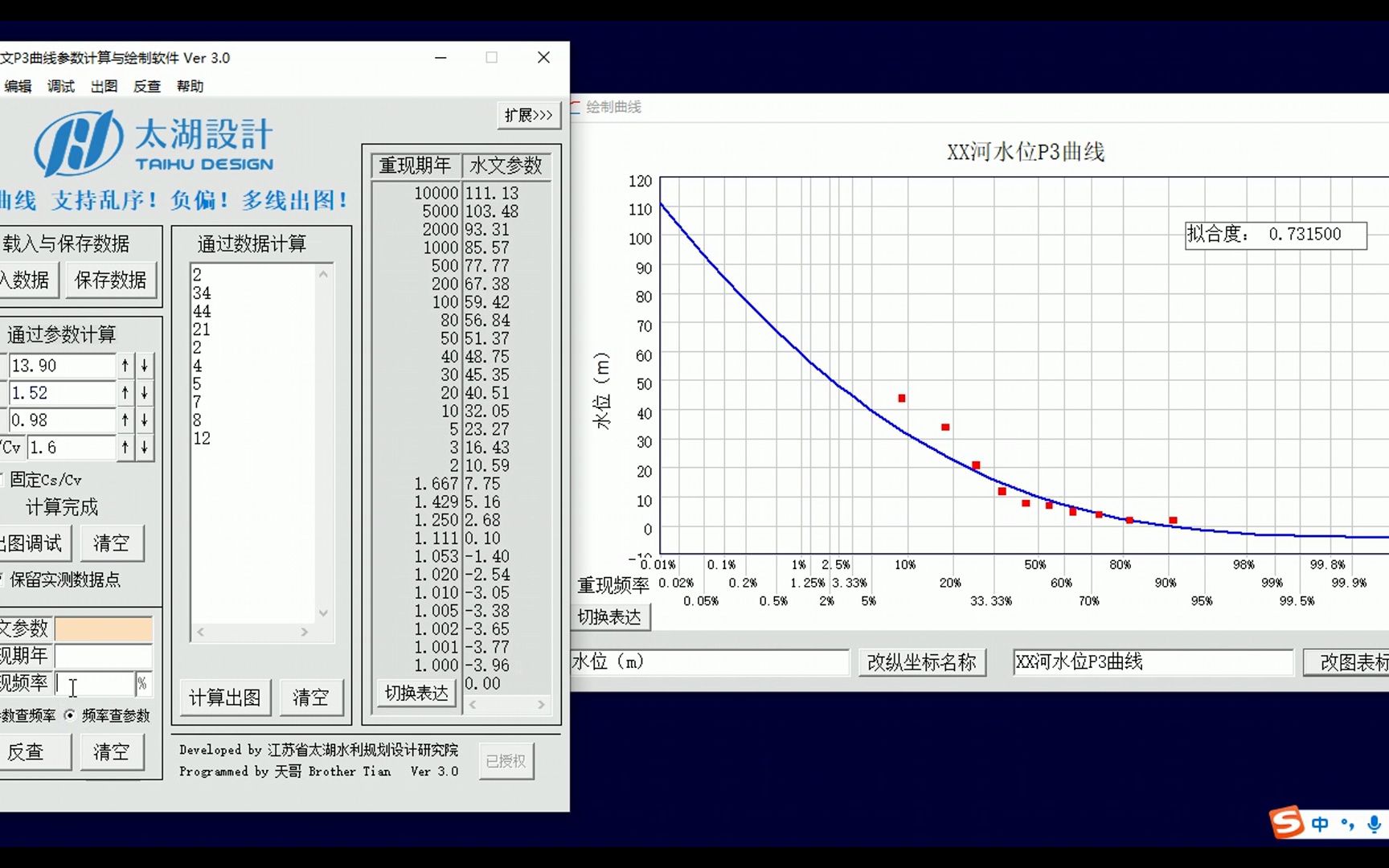
Task: Increase the 0.98 parameter with up arrow
Action: pos(125,420)
